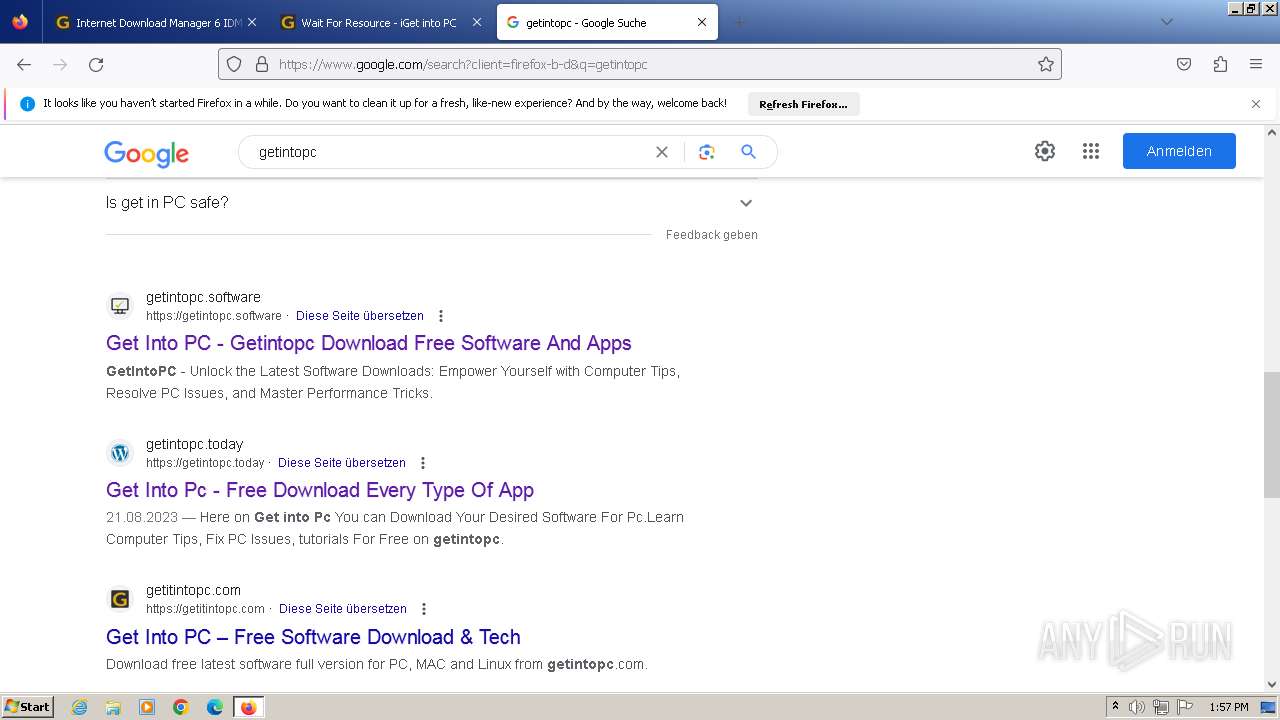The image size is (1280, 720).
Task: Open the network tray icon
Action: tap(1161, 707)
